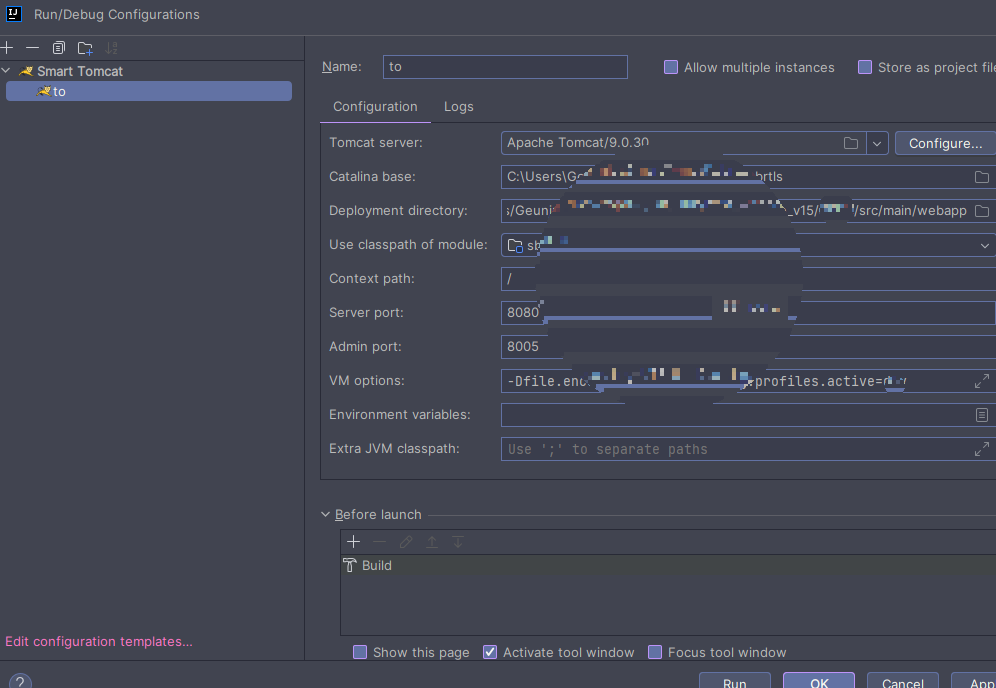Copy the selected configuration
Viewport: 996px width, 688px height.
tap(58, 48)
